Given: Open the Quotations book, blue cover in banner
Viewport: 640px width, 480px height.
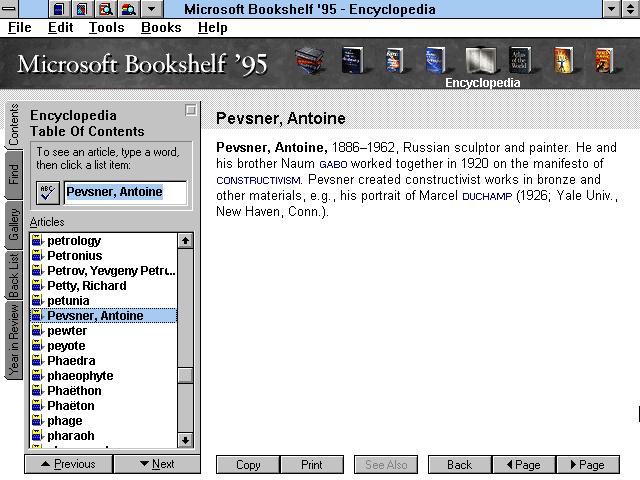Looking at the screenshot, I should tap(435, 60).
